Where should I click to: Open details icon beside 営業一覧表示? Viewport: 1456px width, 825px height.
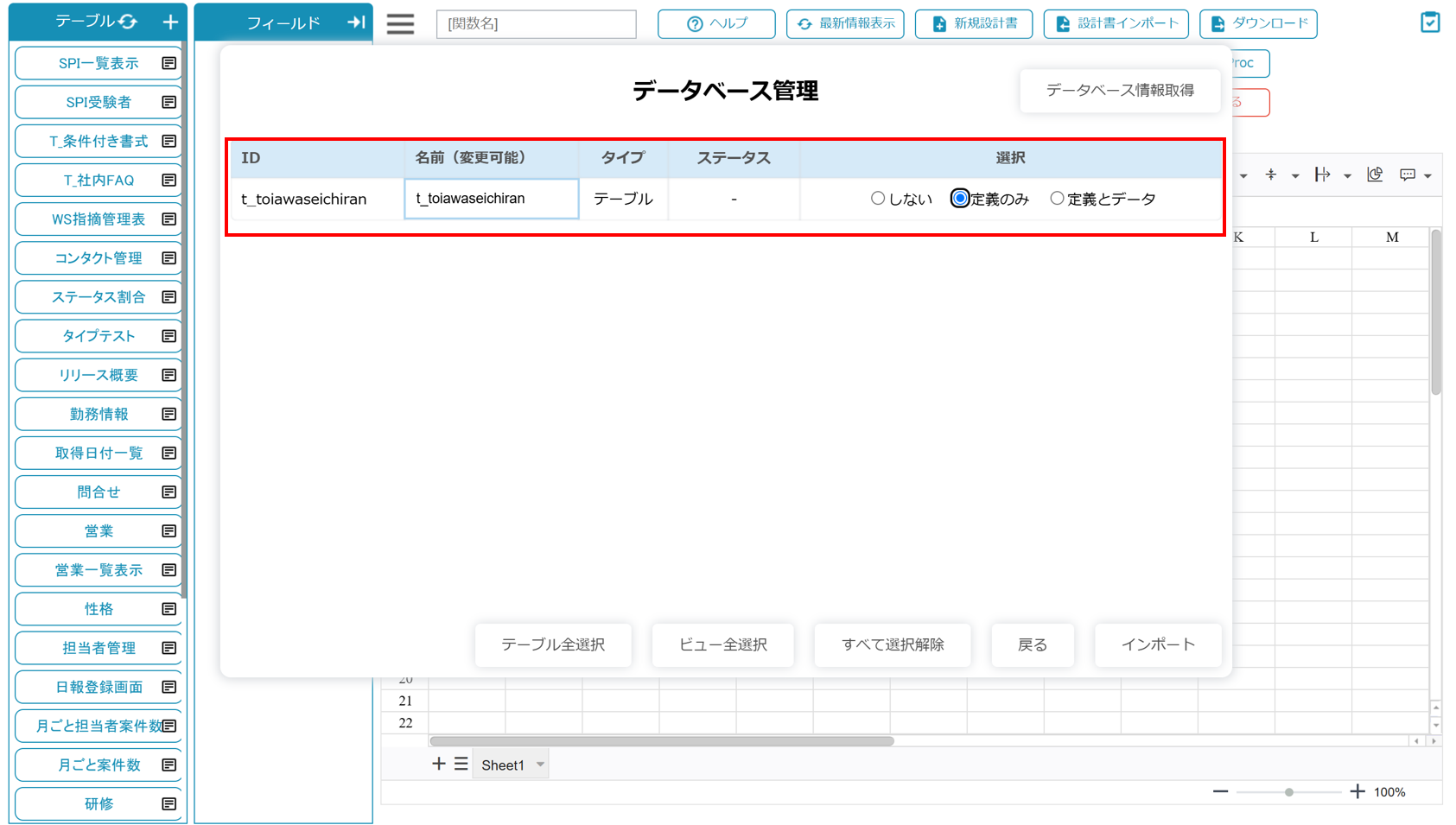click(169, 569)
